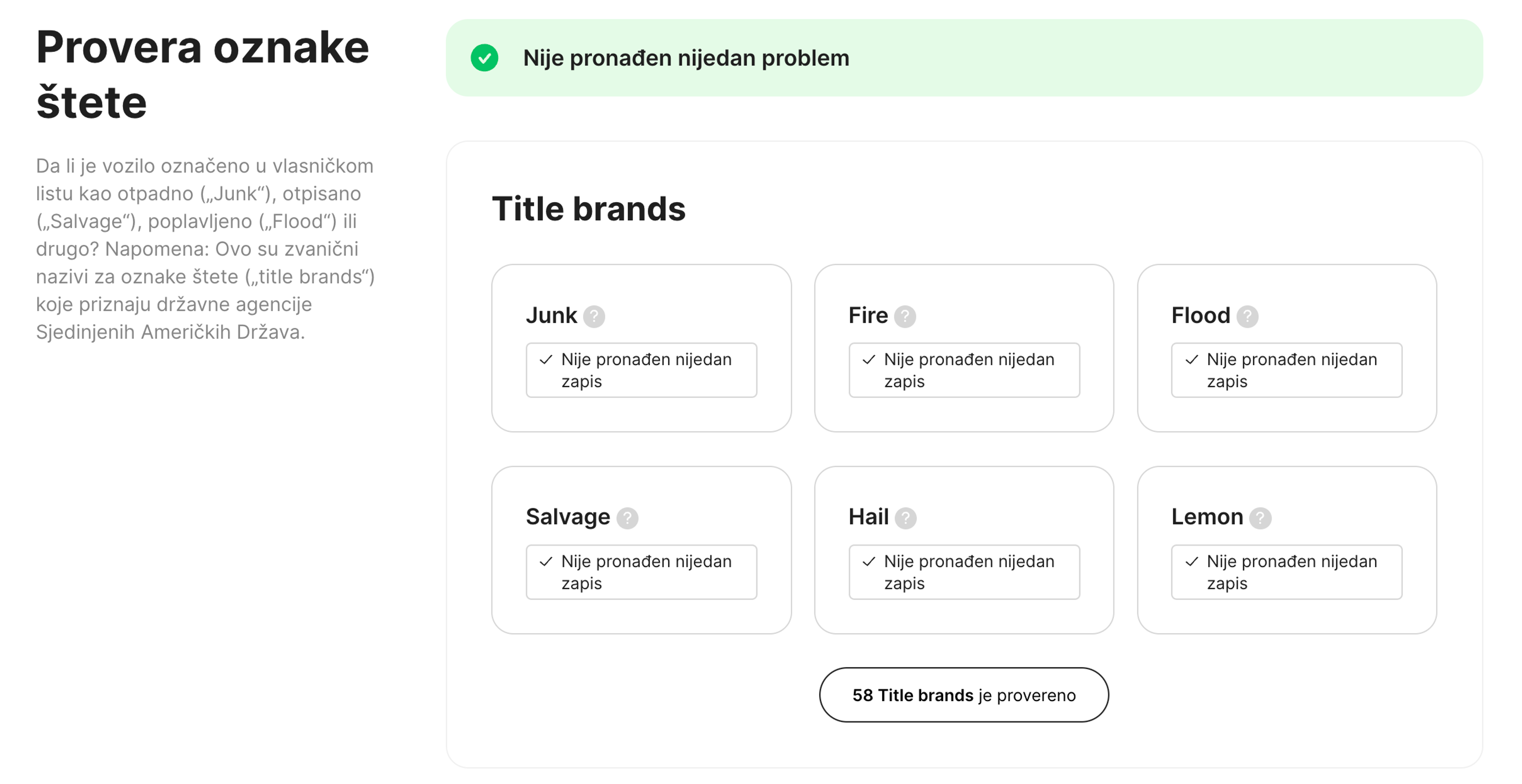Open the Flood help tooltip icon
Image resolution: width=1522 pixels, height=784 pixels.
1247,317
